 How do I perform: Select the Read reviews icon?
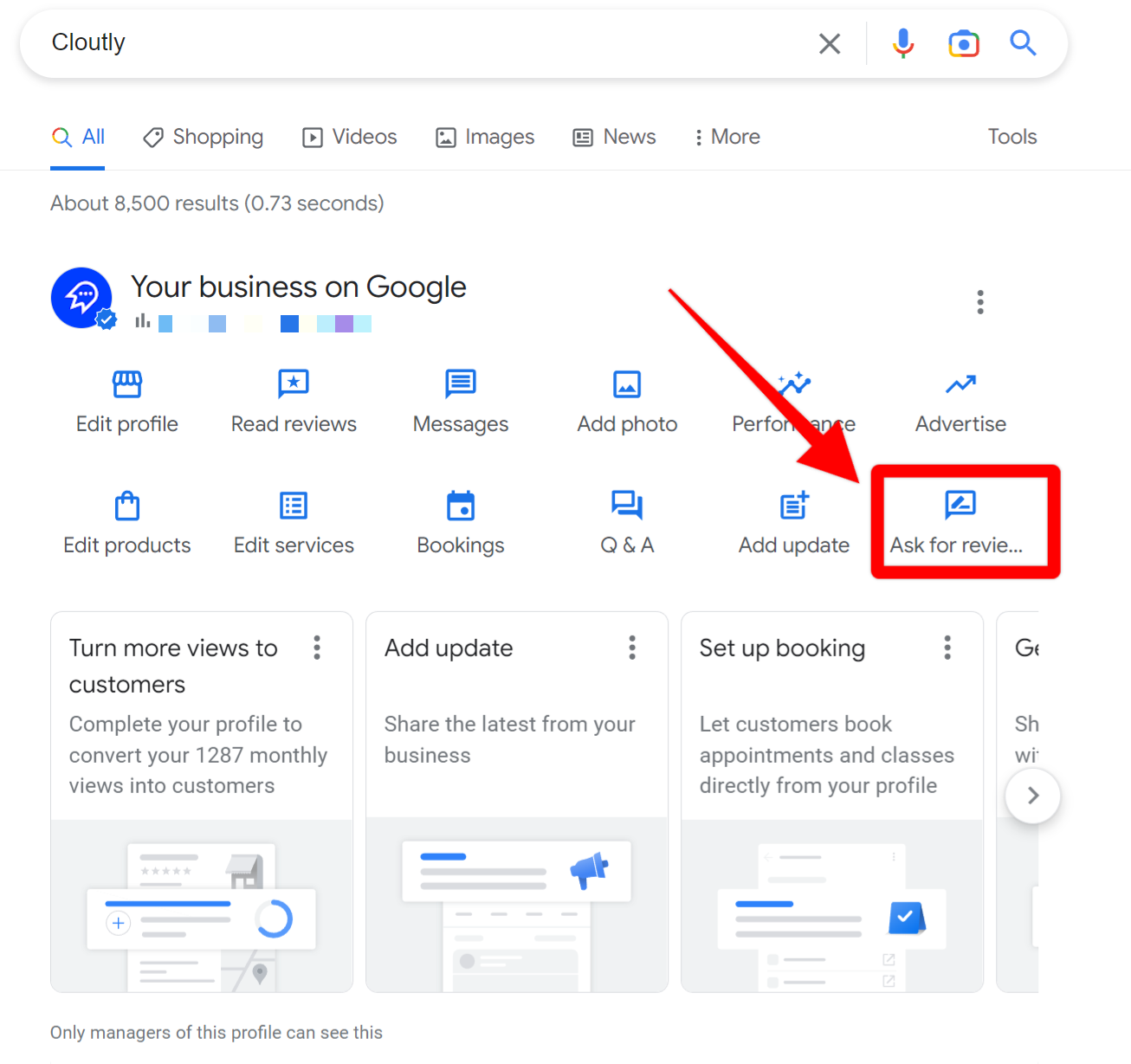pos(293,384)
